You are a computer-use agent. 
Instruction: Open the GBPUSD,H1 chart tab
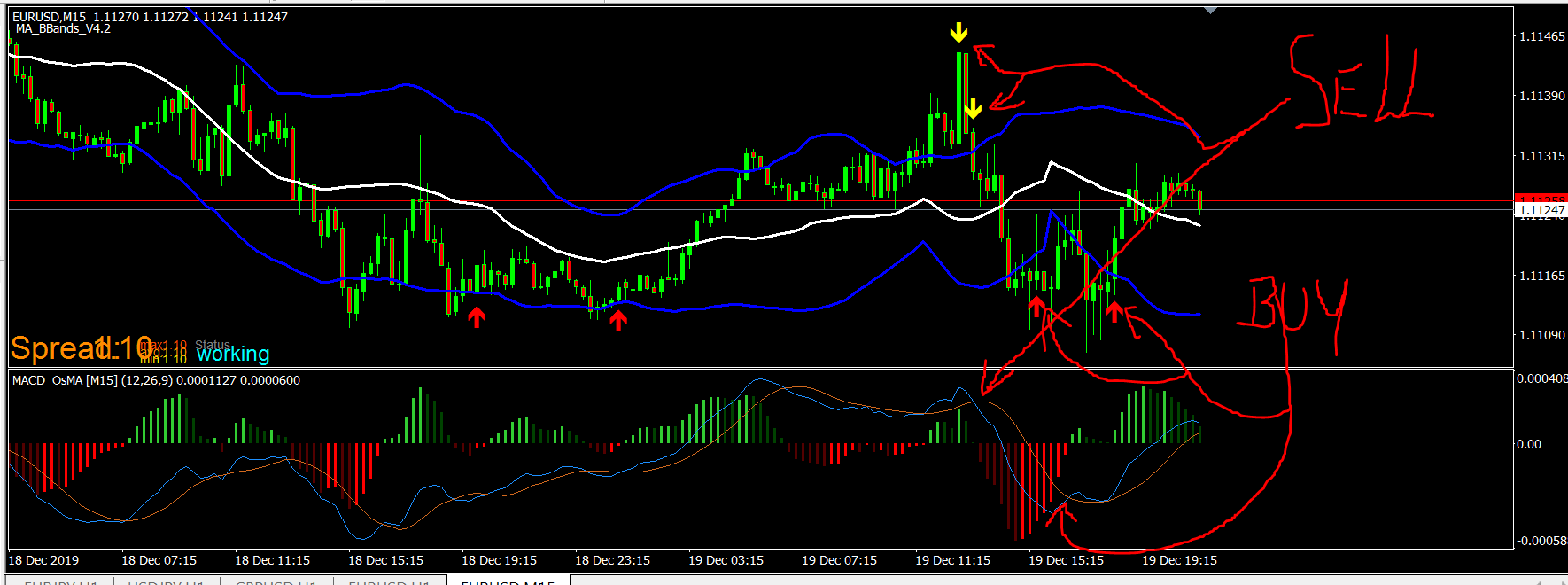pyautogui.click(x=277, y=581)
